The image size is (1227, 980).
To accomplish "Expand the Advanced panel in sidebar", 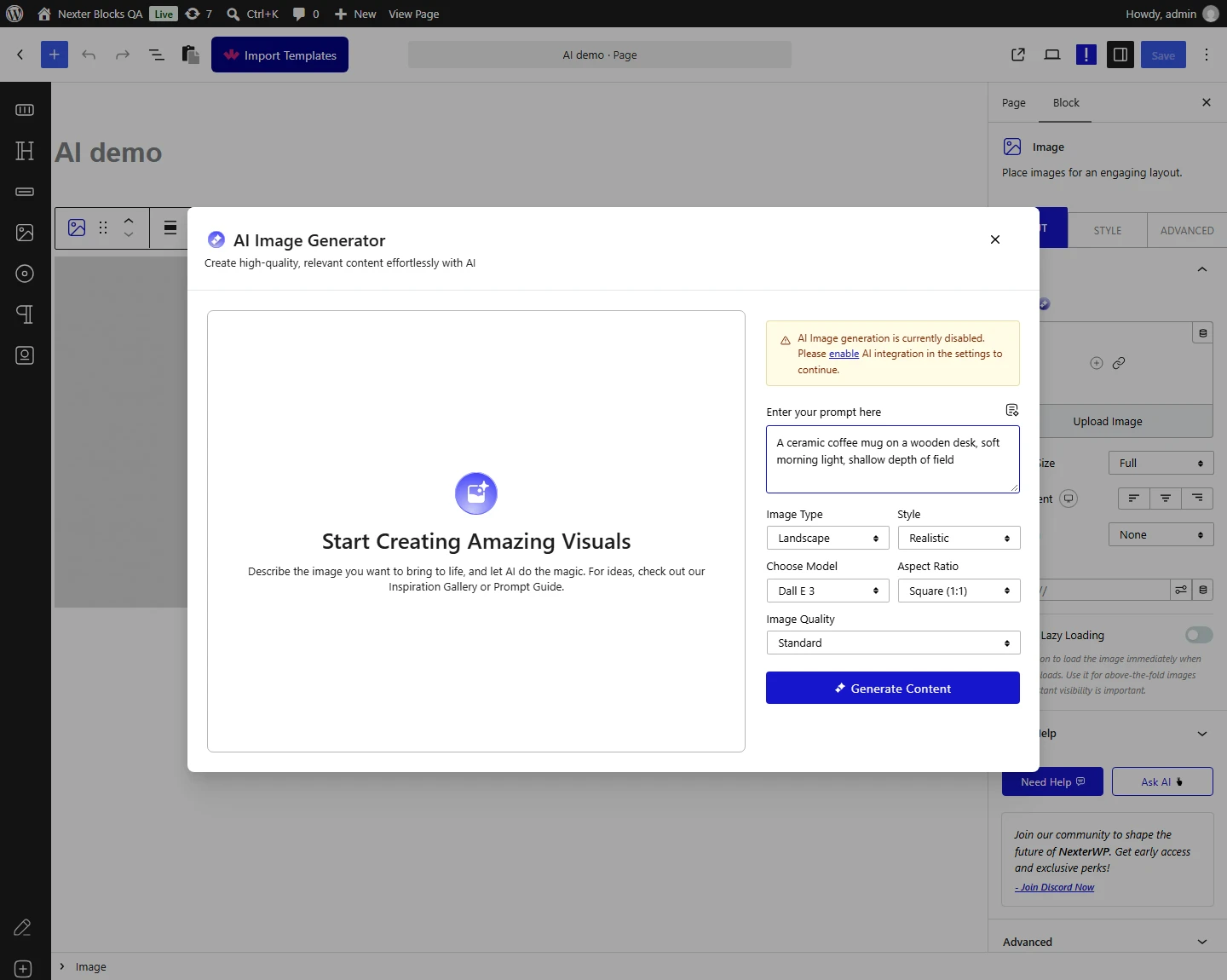I will [1108, 942].
